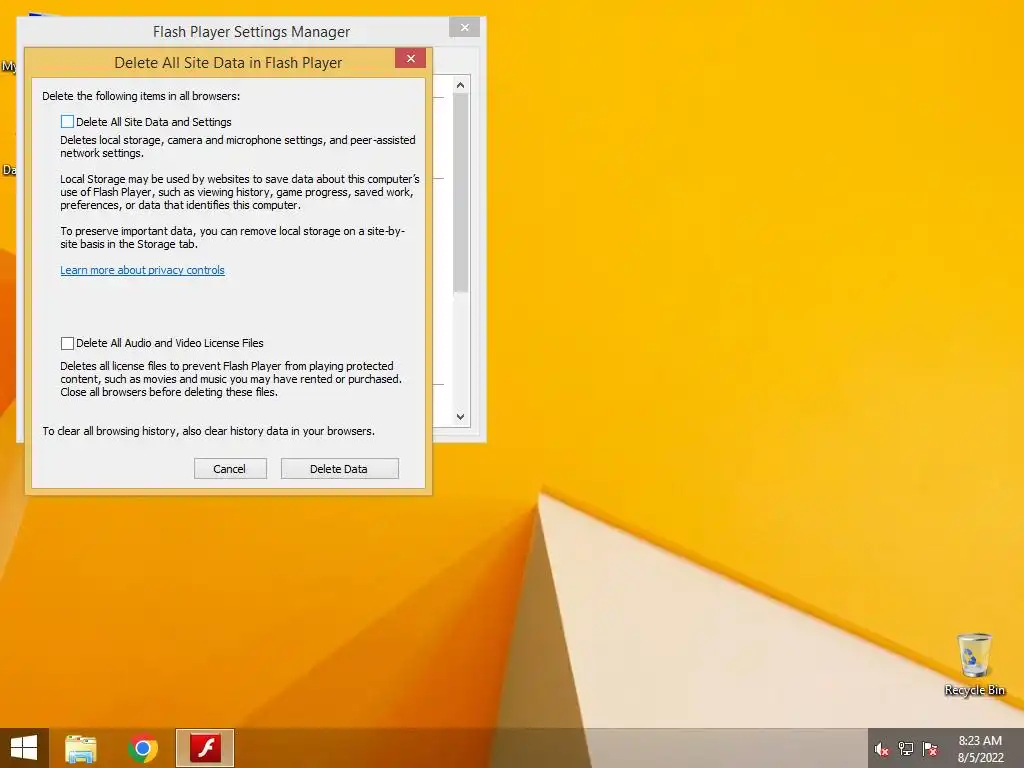
Task: Click the muted speaker tray icon
Action: click(882, 749)
